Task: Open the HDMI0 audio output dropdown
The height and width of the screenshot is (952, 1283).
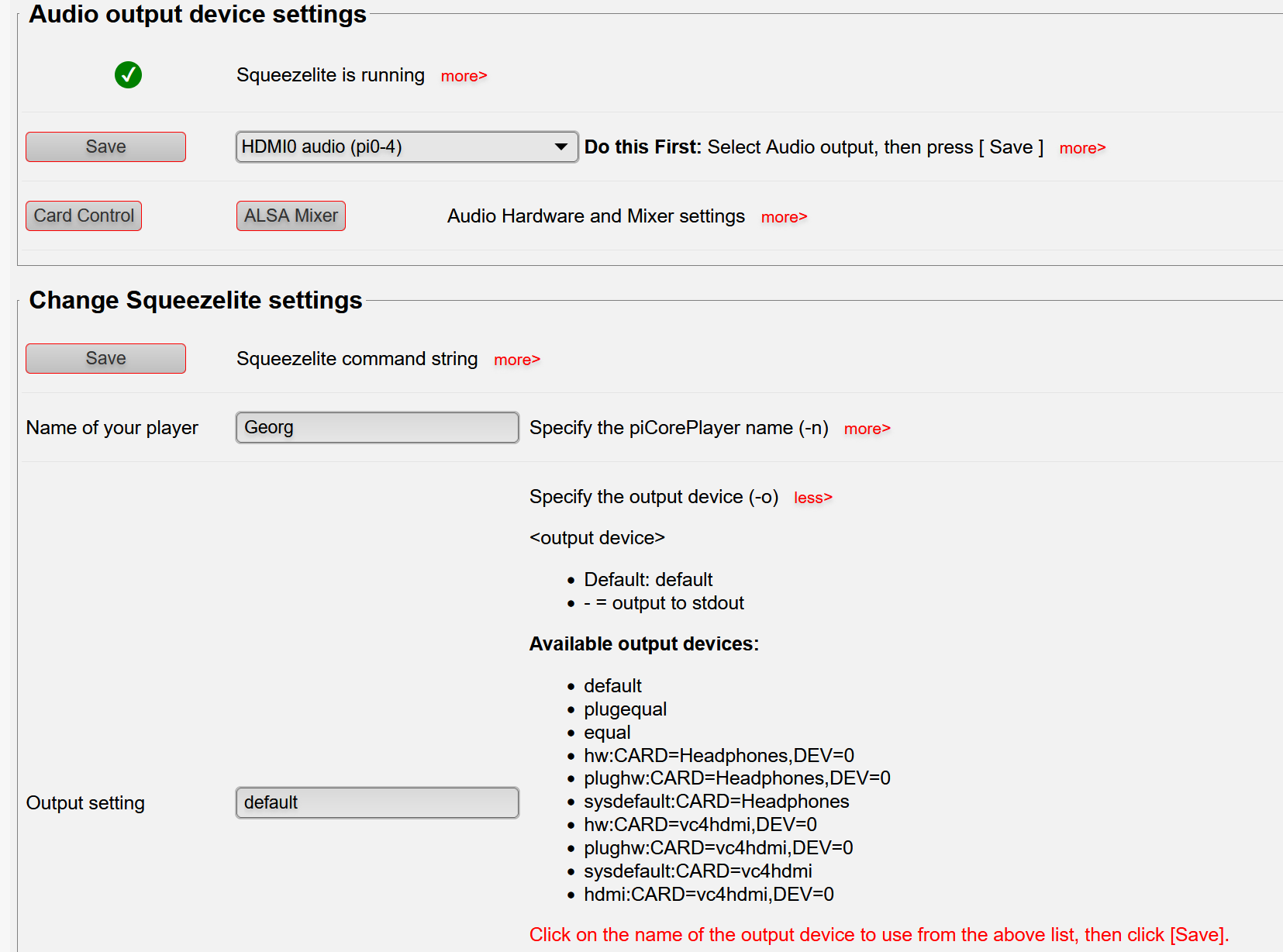Action: pyautogui.click(x=407, y=147)
